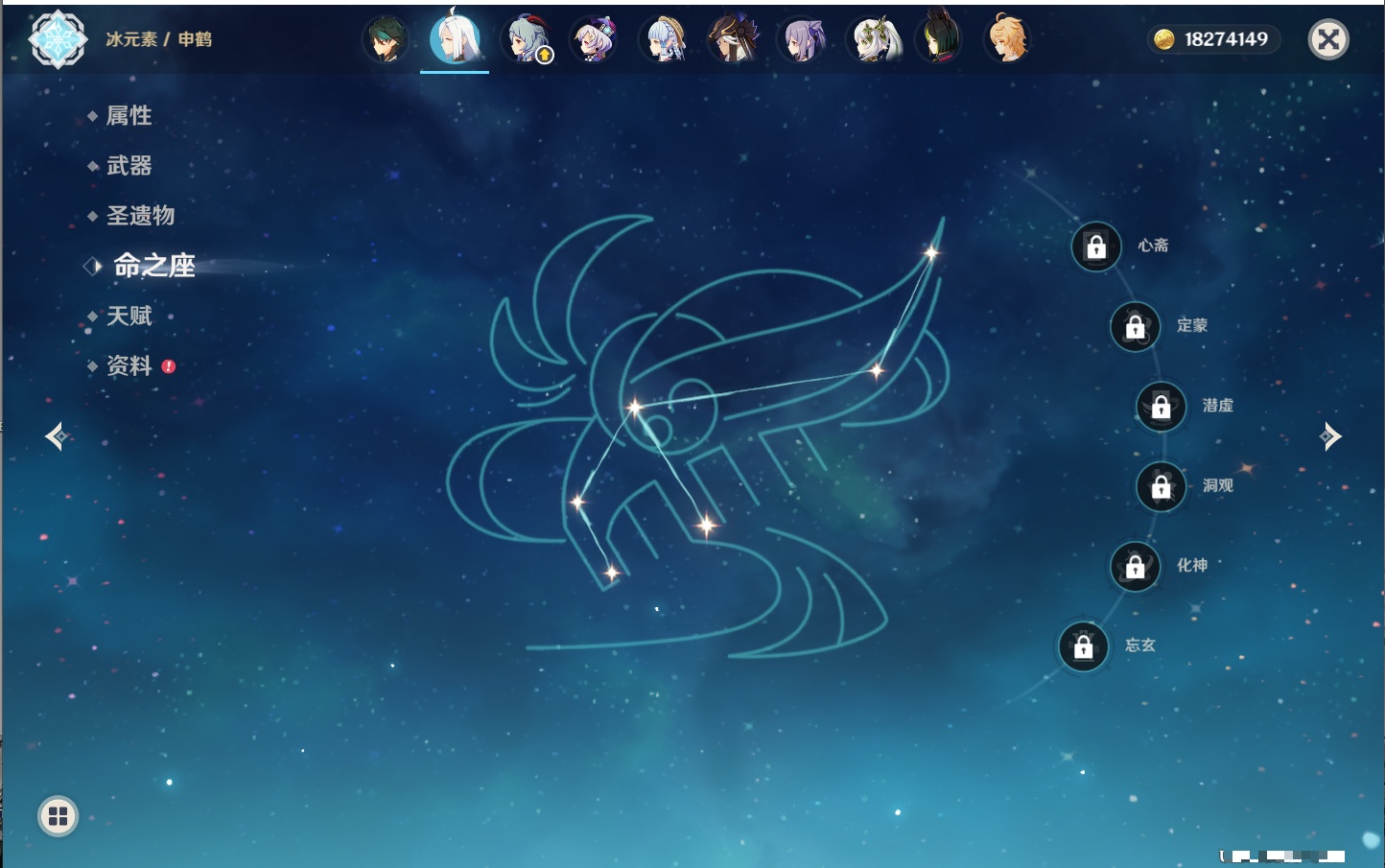This screenshot has width=1385, height=868.
Task: Open the locked 潜虚 constellation node
Action: pyautogui.click(x=1162, y=407)
